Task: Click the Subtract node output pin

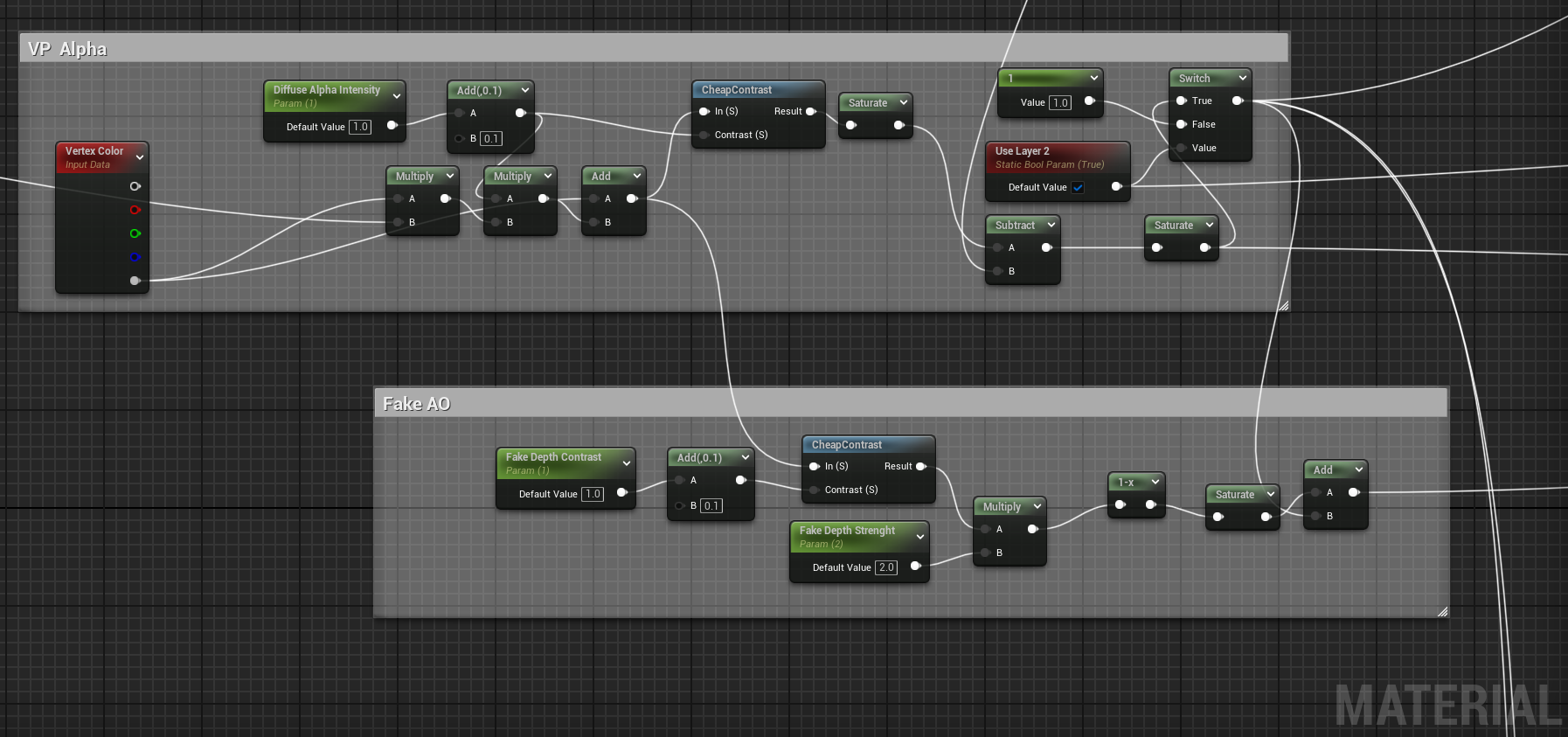Action: [1046, 247]
